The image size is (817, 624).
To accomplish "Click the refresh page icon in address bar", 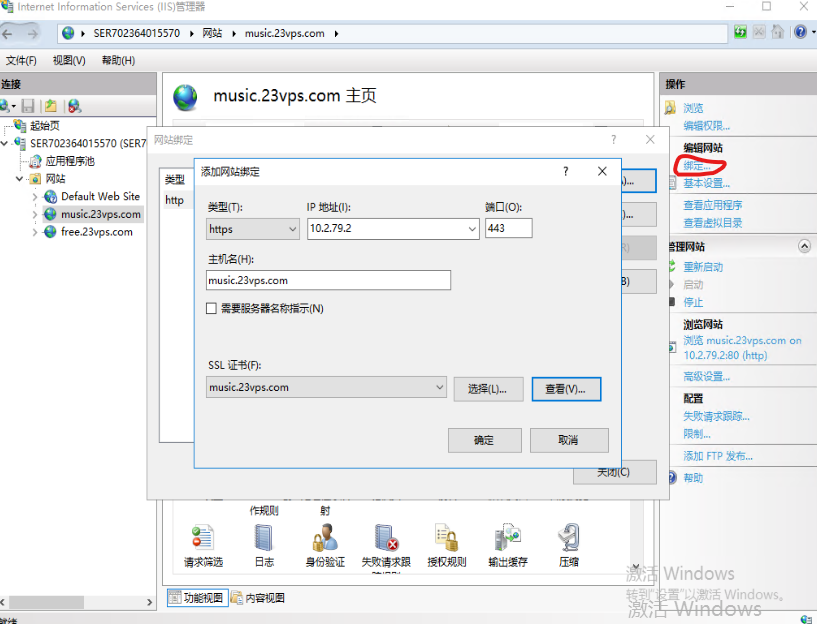I will pos(740,32).
